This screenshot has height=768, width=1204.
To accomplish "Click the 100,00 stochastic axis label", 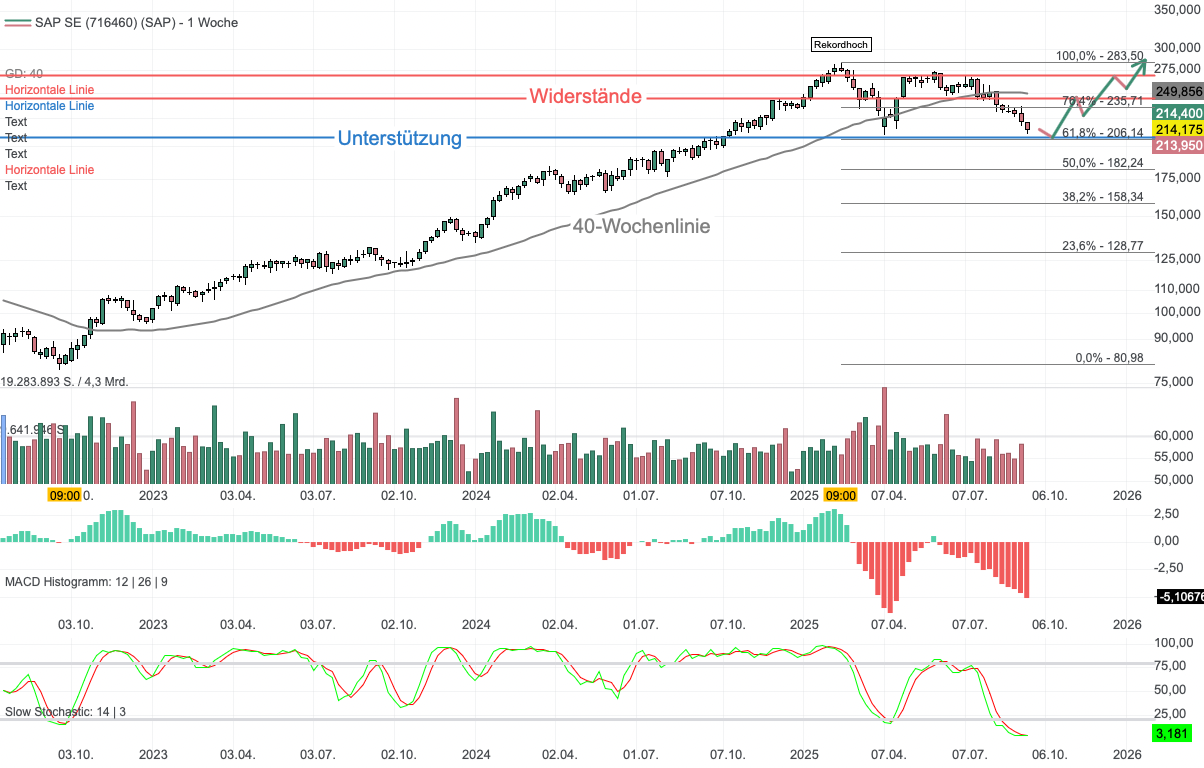I will point(1173,642).
